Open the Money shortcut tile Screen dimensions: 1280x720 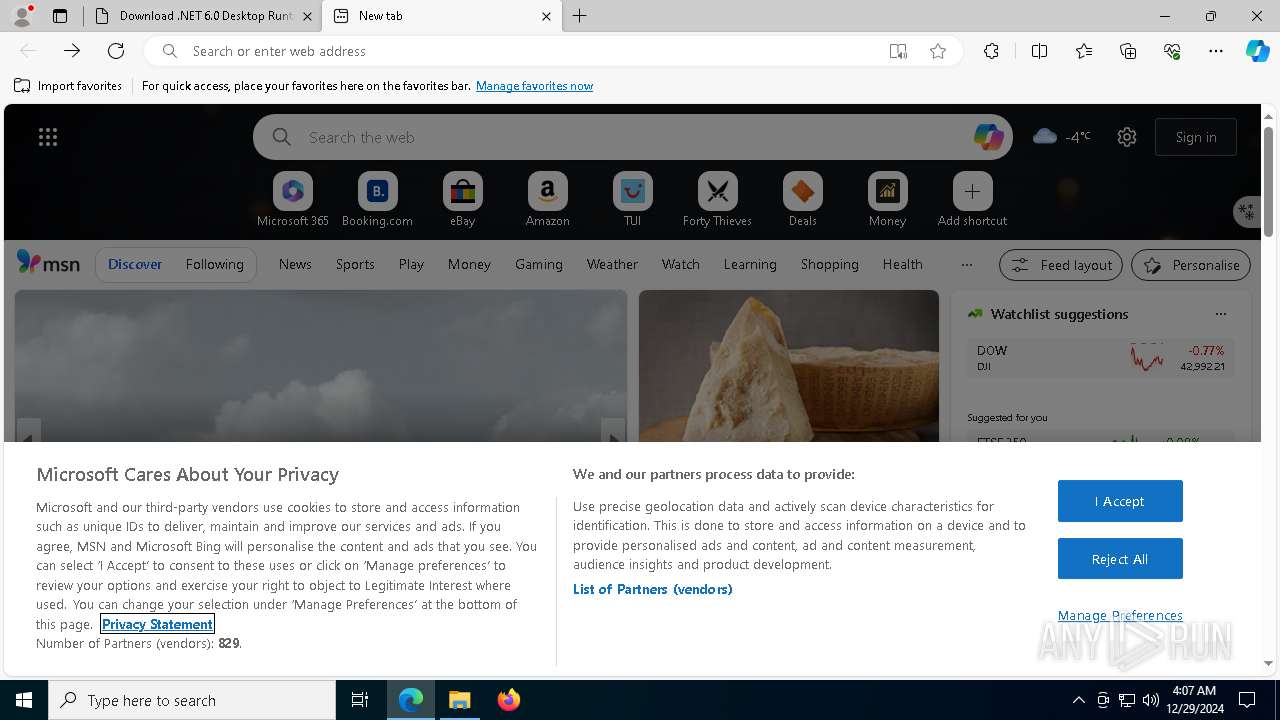887,200
